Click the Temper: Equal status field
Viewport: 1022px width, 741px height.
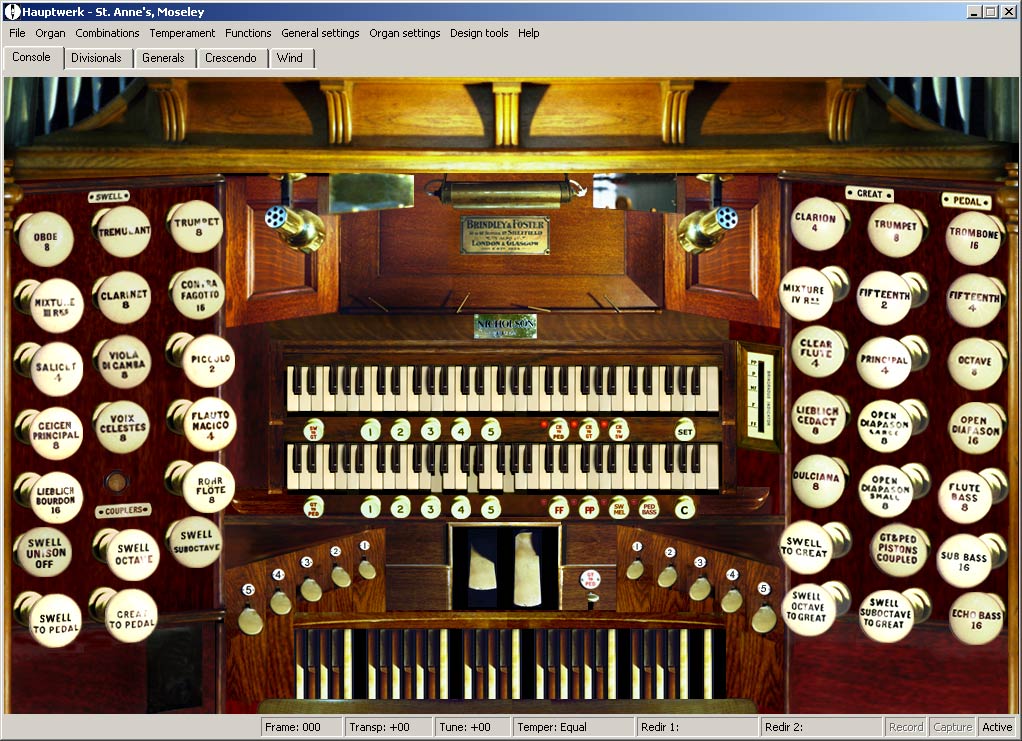click(x=573, y=727)
